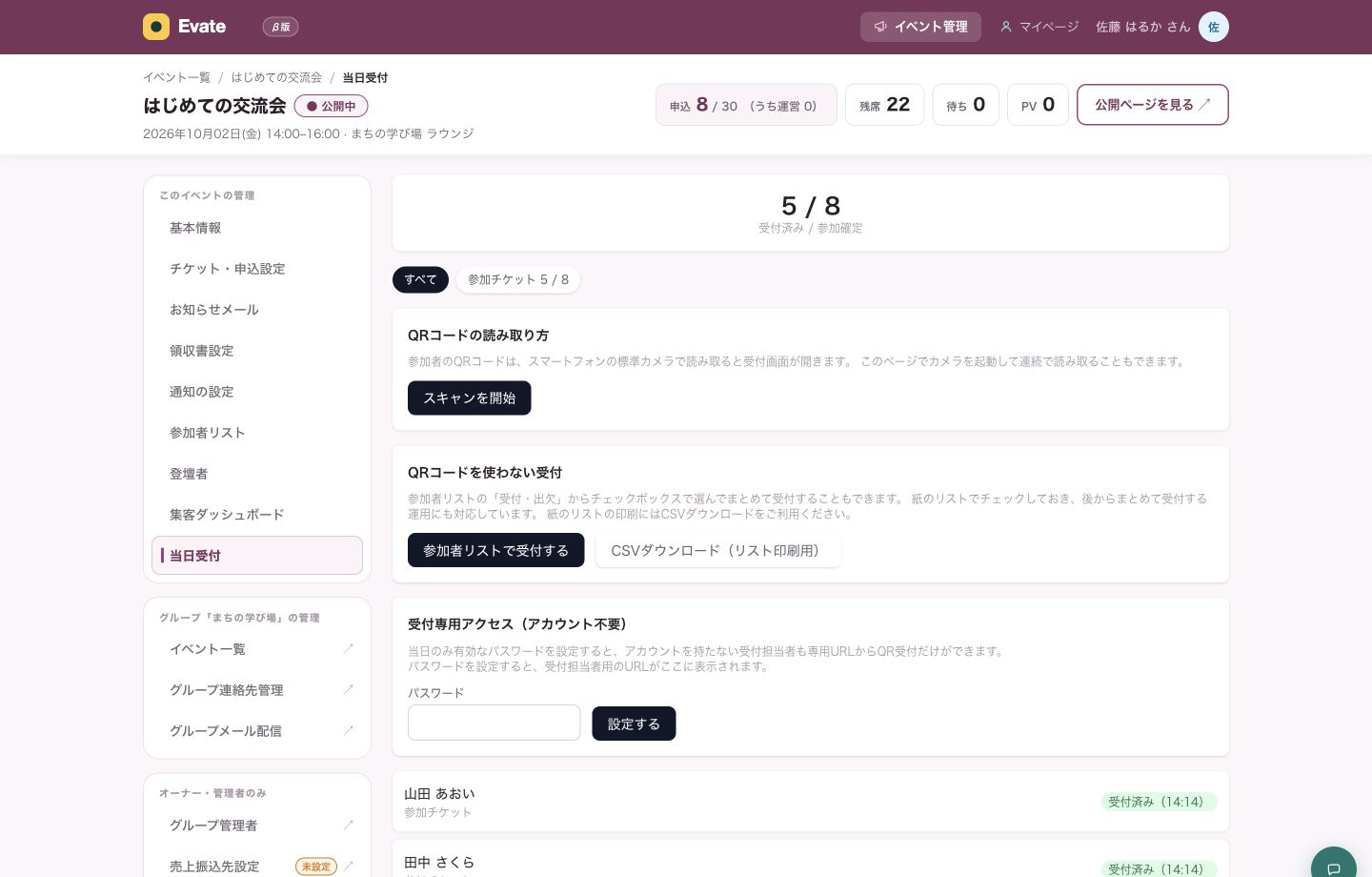Screen dimensions: 1372x877
Task: Click the 待ち 0 counter
Action: [965, 105]
